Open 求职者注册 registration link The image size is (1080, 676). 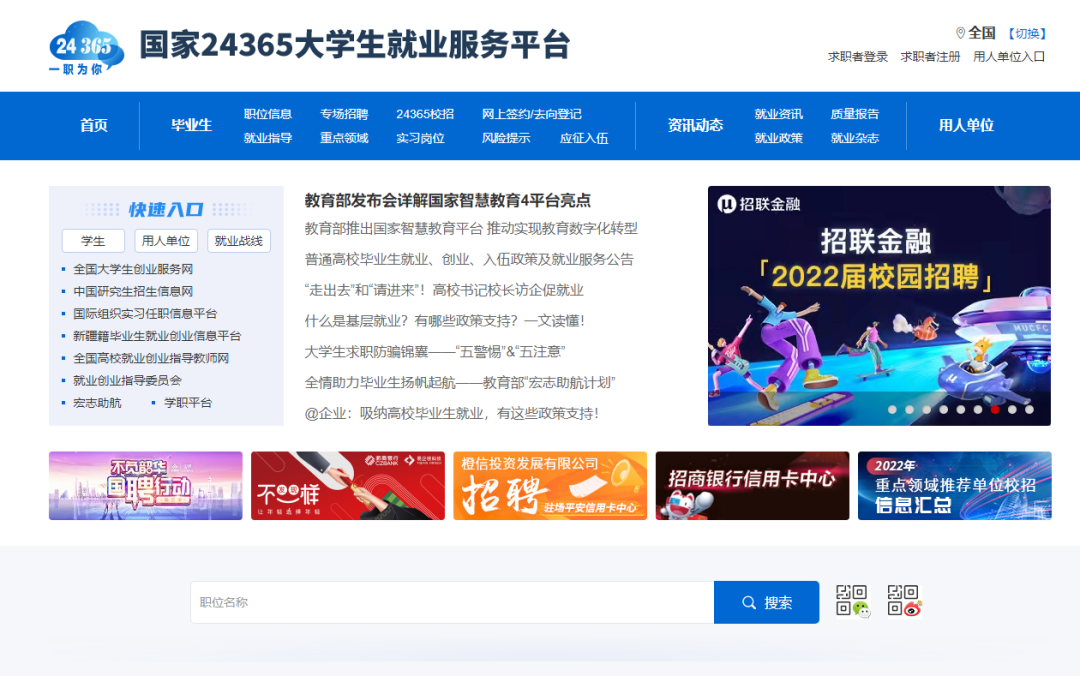pos(930,57)
